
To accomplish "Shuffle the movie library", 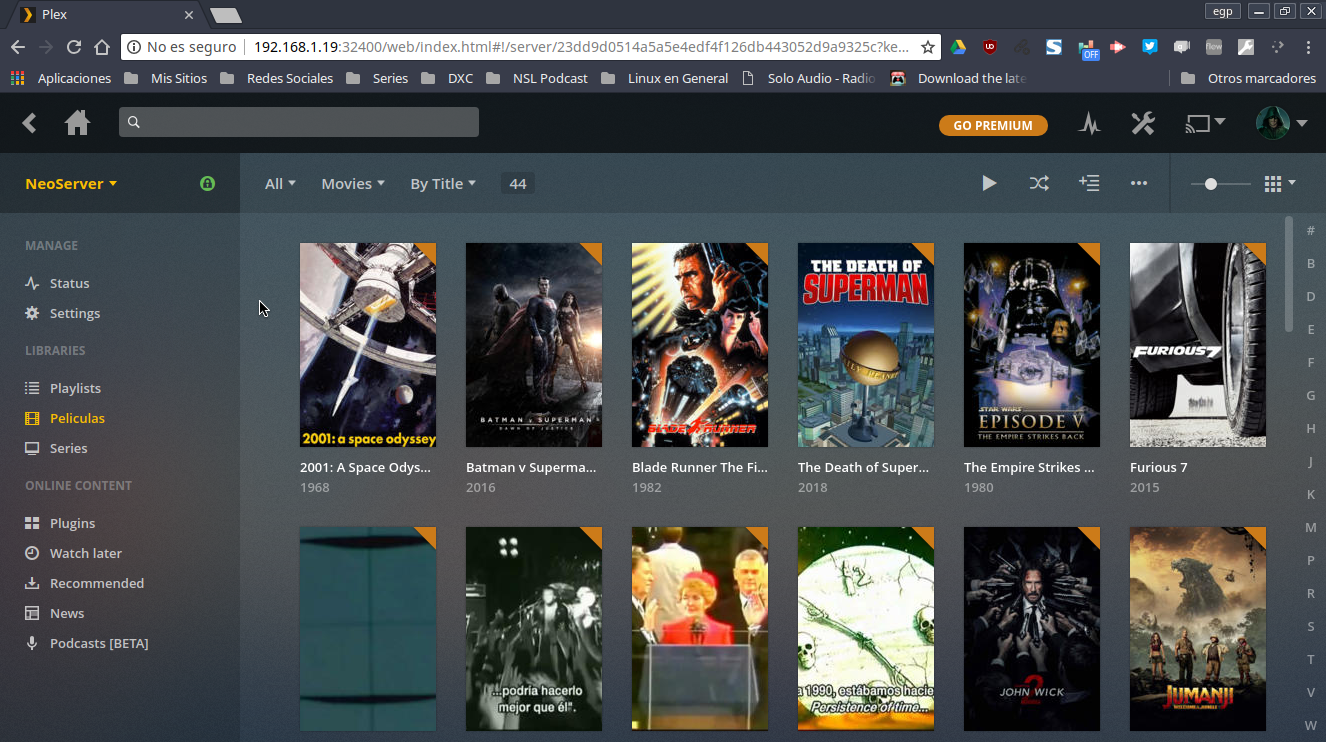I will click(1039, 183).
